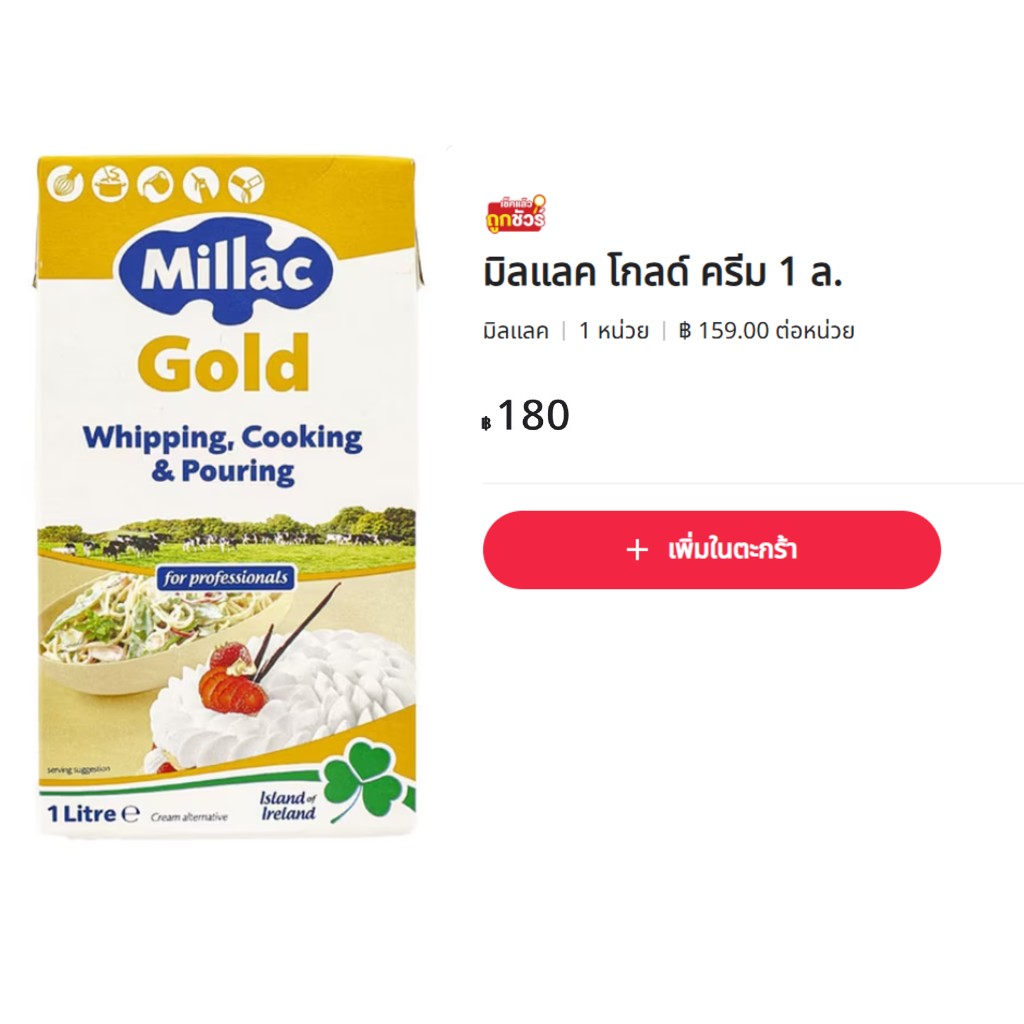Click the piping bag icon on carton
1024x1024 pixels.
click(x=200, y=184)
